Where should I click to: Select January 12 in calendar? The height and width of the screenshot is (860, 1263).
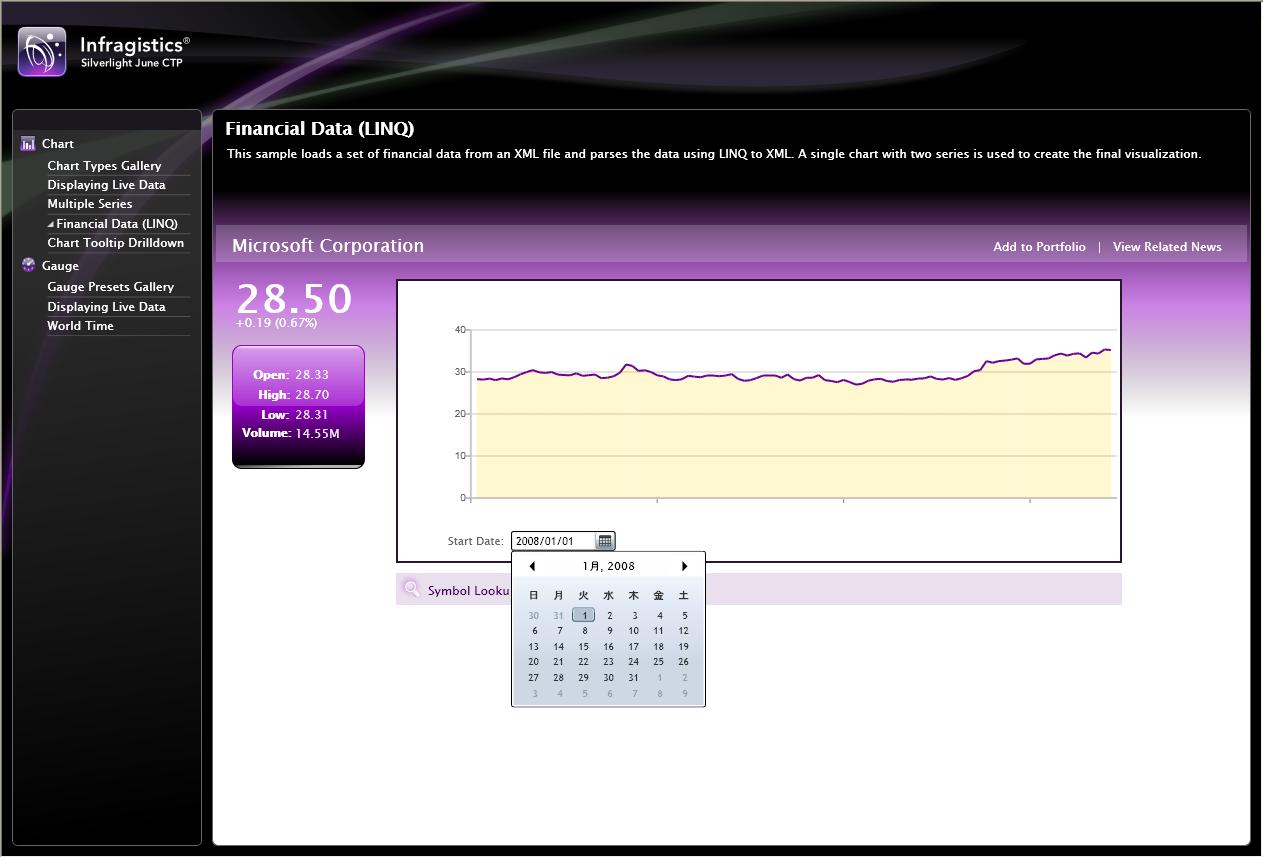(x=684, y=631)
